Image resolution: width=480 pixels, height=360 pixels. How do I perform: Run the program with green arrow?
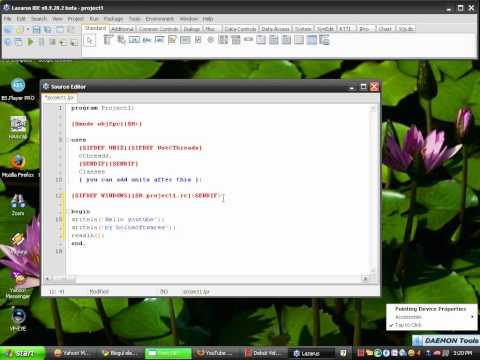[x=30, y=42]
